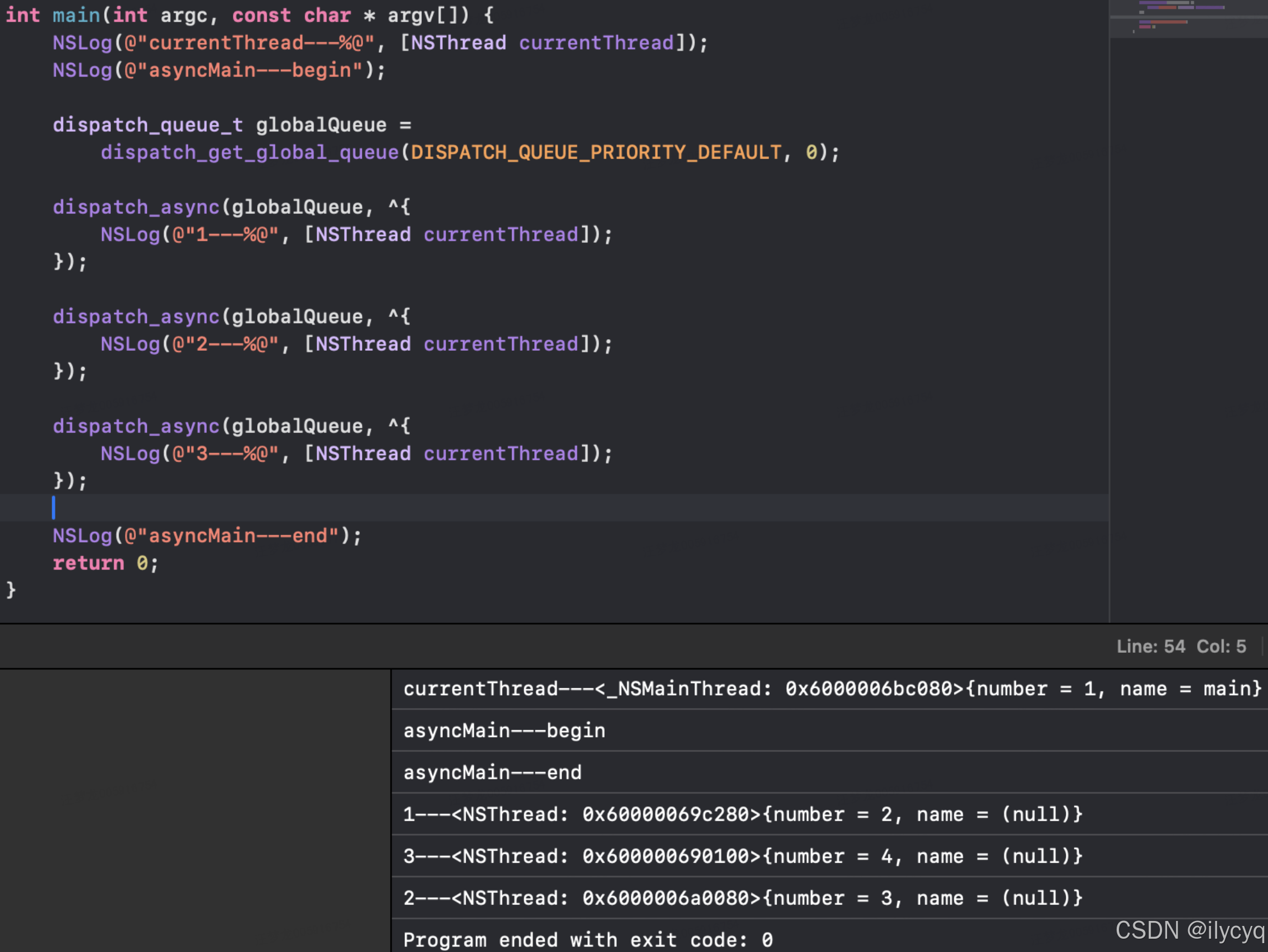Click the dispatch_queue_t globalQueue declaration

[x=232, y=125]
